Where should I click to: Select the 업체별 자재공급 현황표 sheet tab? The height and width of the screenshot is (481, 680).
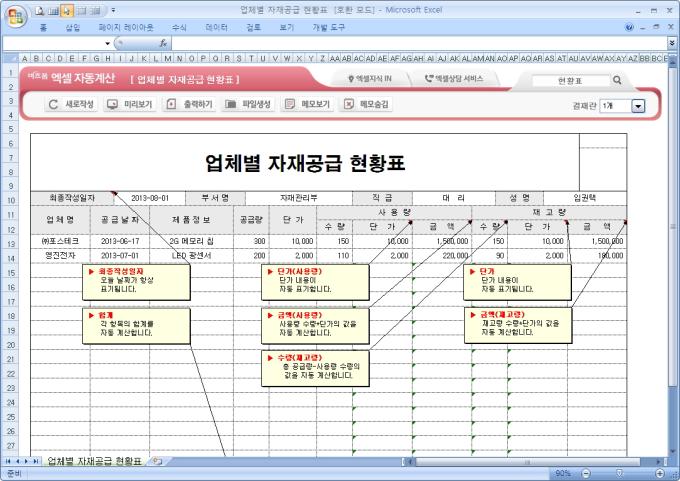(x=94, y=461)
